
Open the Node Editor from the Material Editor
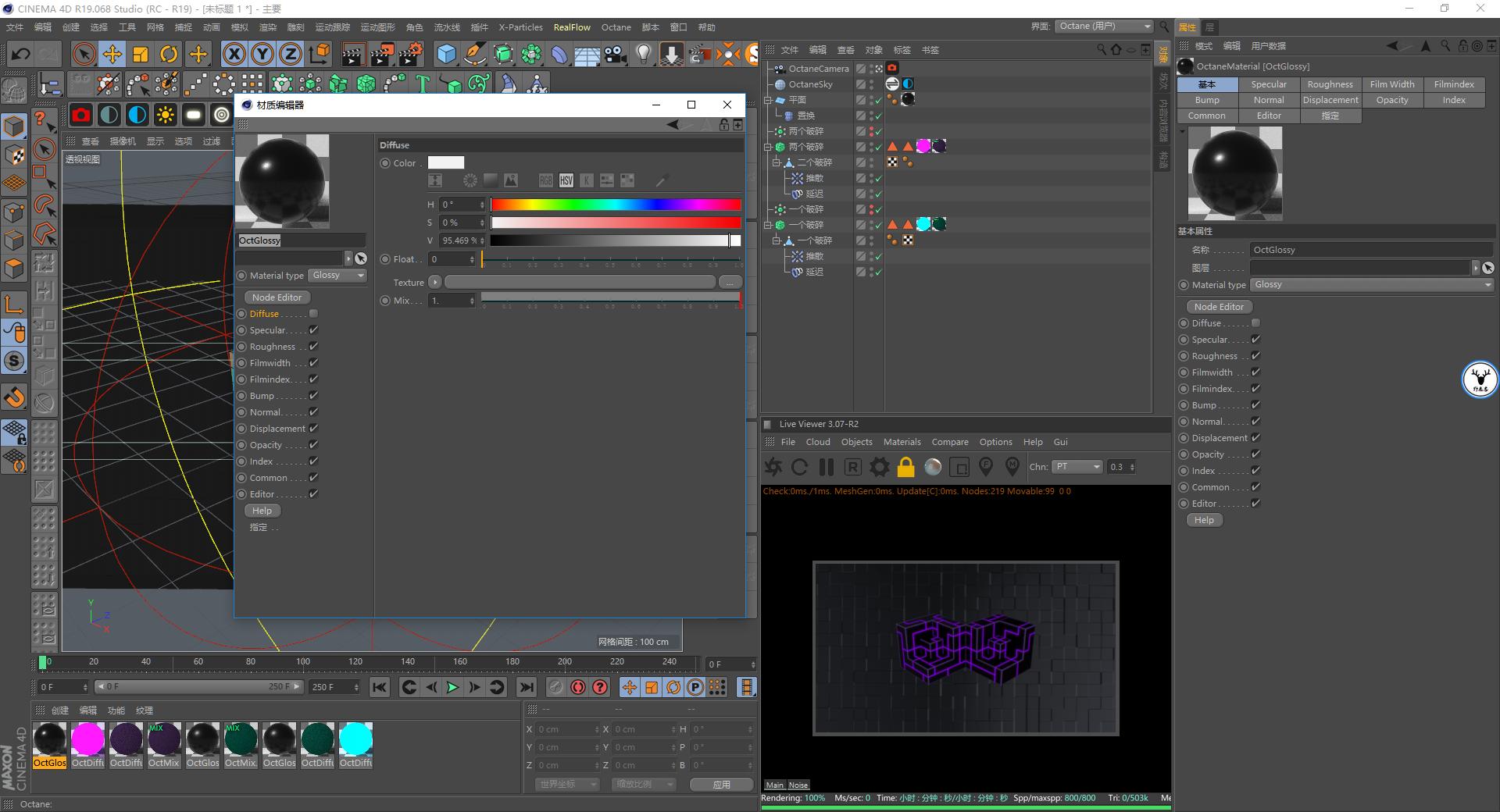point(277,297)
